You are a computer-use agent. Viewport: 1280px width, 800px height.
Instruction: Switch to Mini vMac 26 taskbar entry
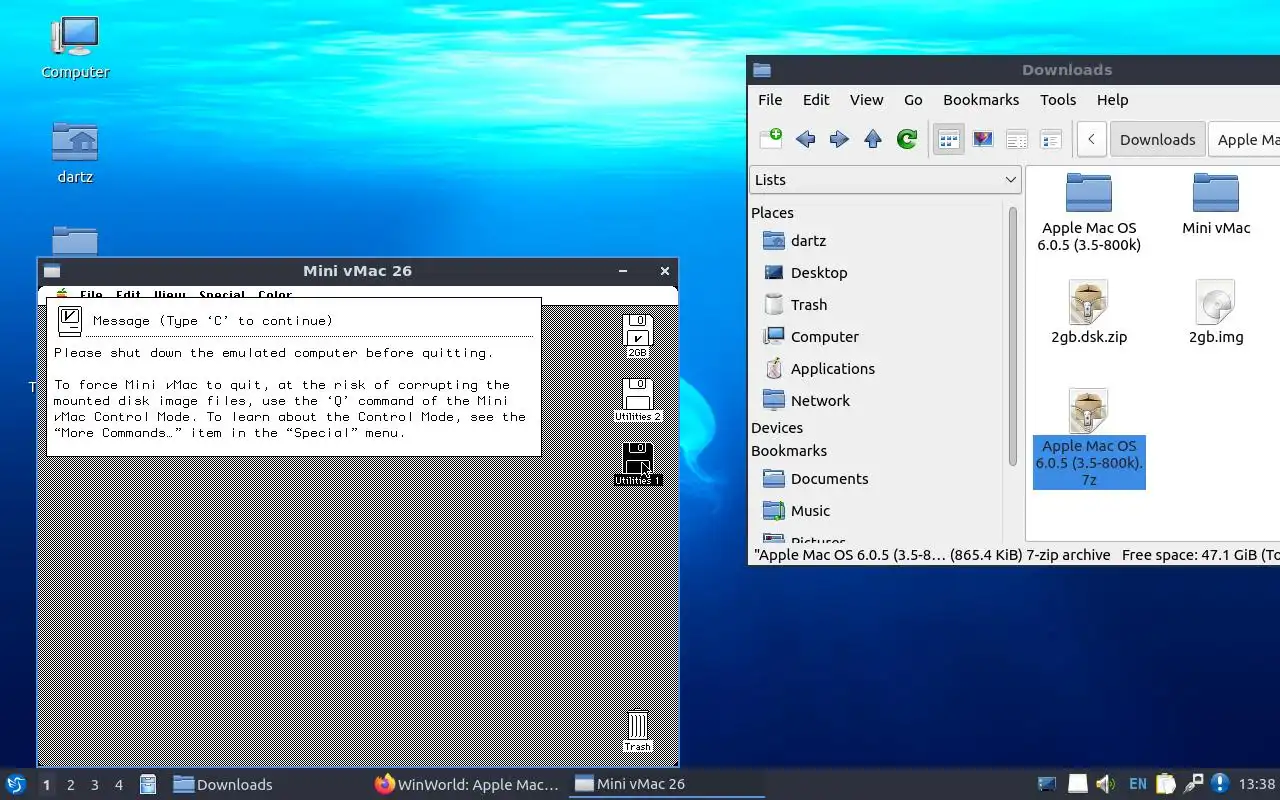coord(668,784)
